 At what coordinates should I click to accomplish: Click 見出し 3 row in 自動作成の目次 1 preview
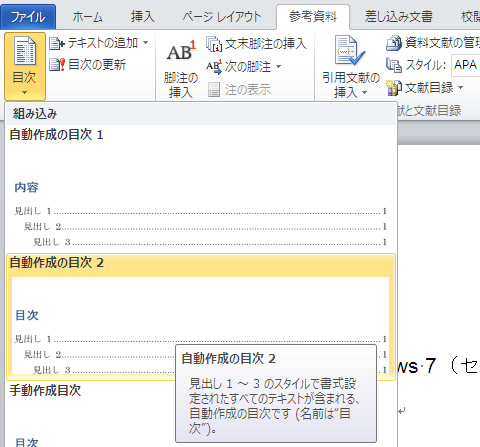[210, 242]
